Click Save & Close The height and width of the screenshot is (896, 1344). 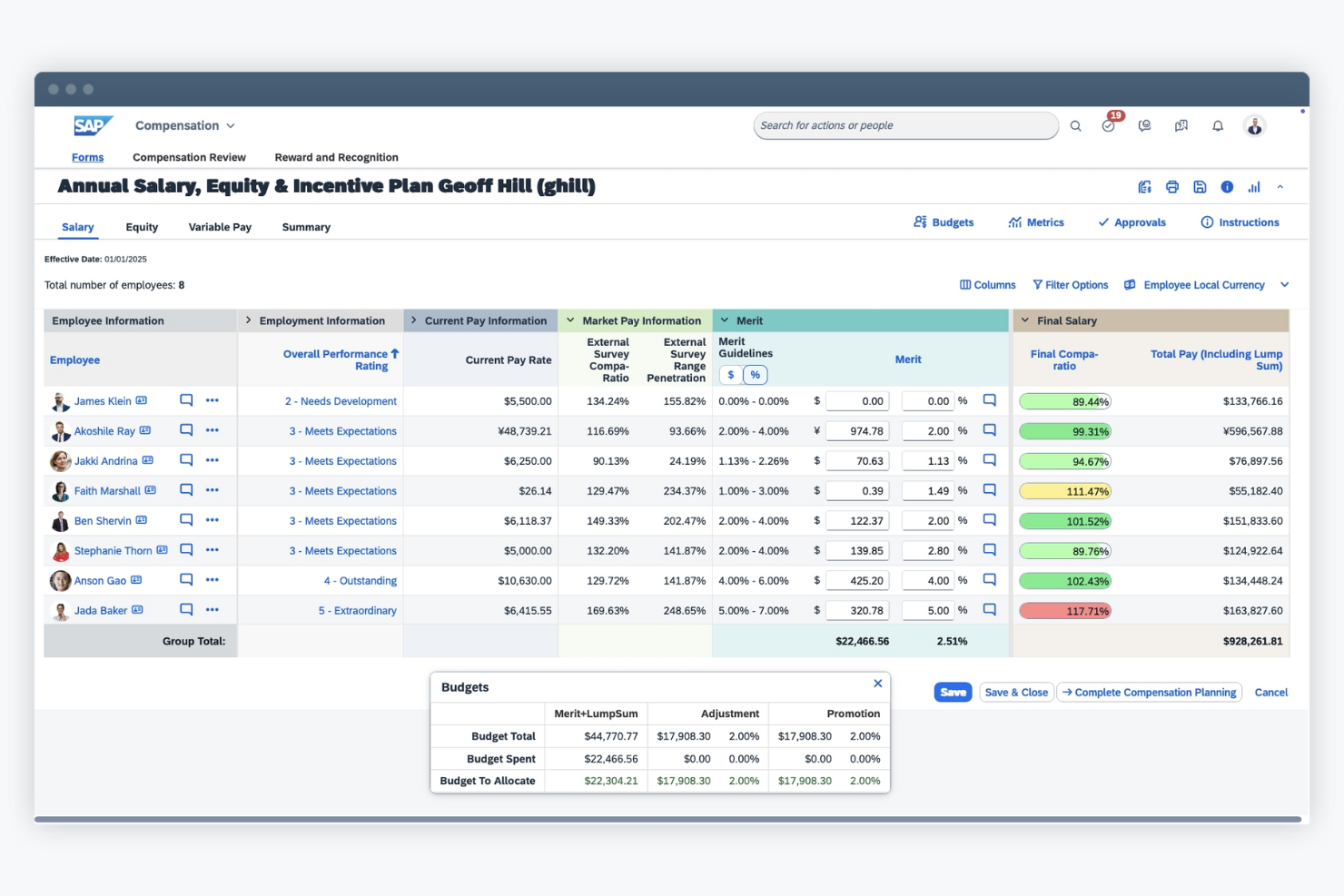1016,692
